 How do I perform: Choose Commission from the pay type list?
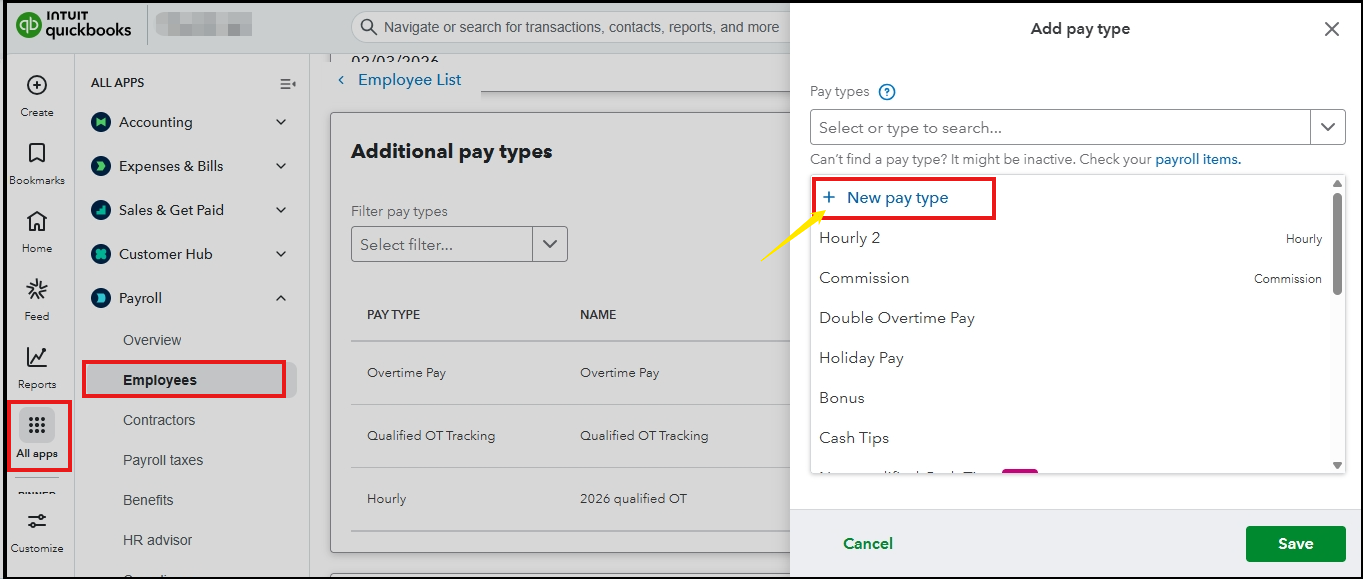(864, 278)
